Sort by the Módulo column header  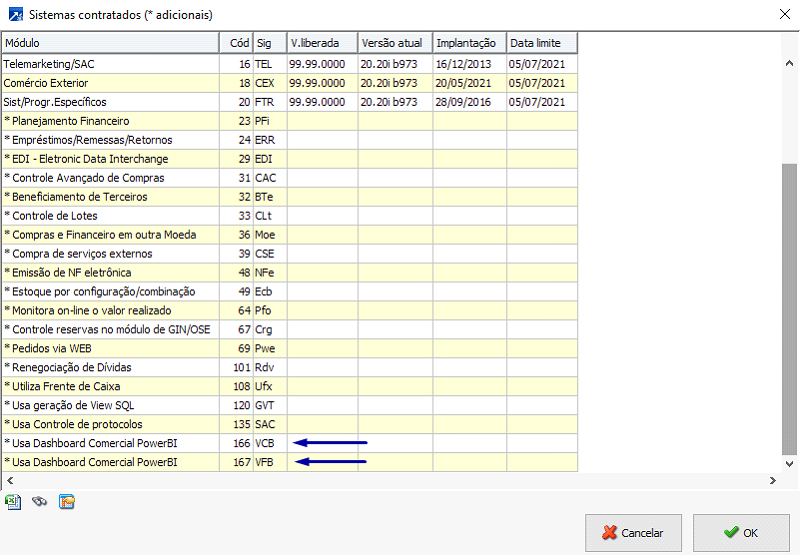click(x=110, y=43)
